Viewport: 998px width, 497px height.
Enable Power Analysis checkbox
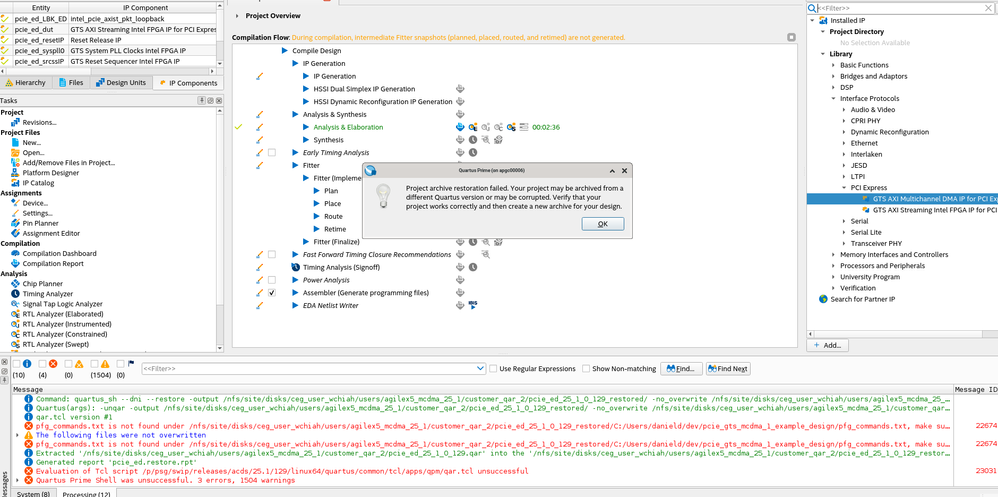272,280
